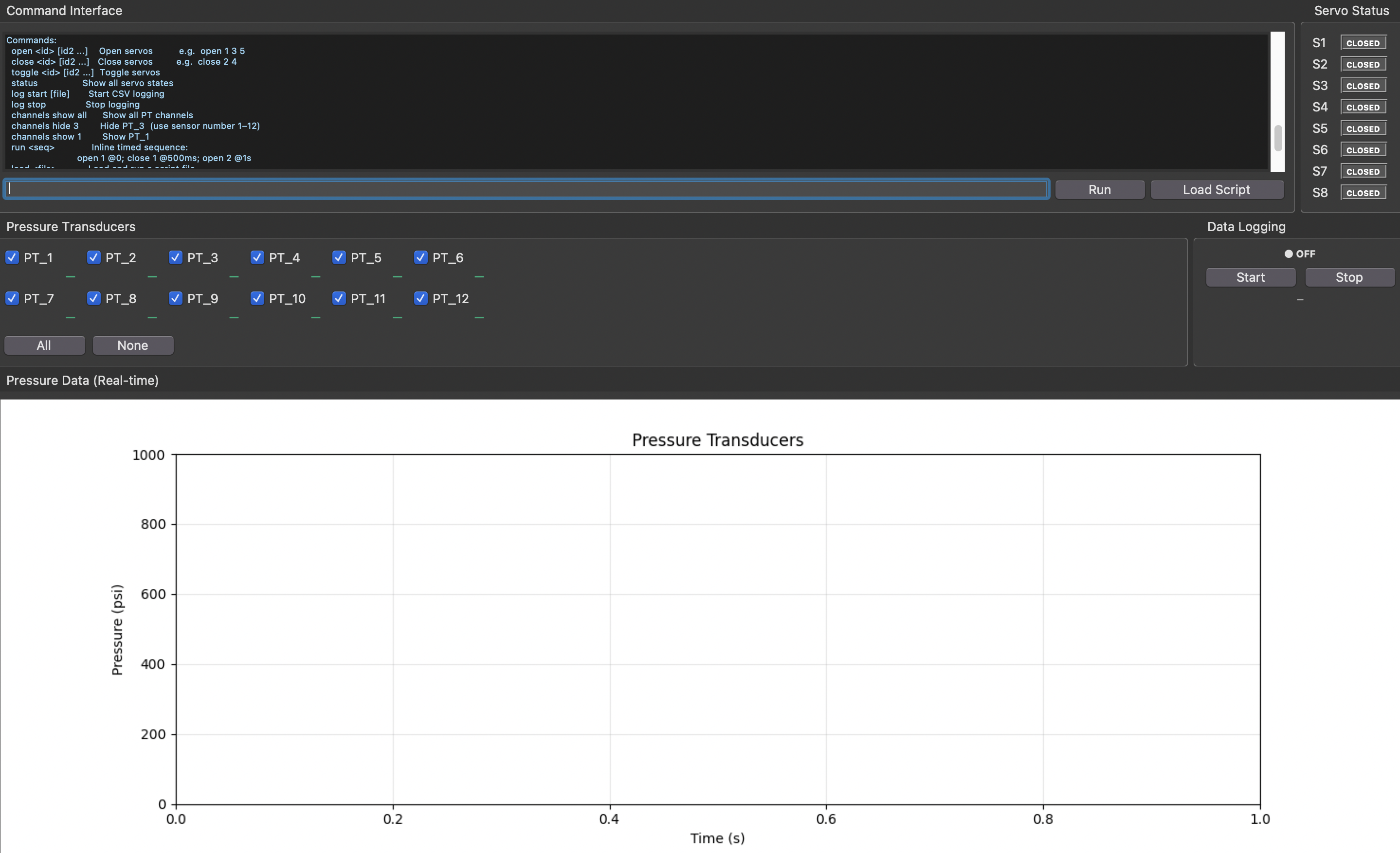
Task: Click the S2 CLOSED status badge
Action: click(1363, 64)
